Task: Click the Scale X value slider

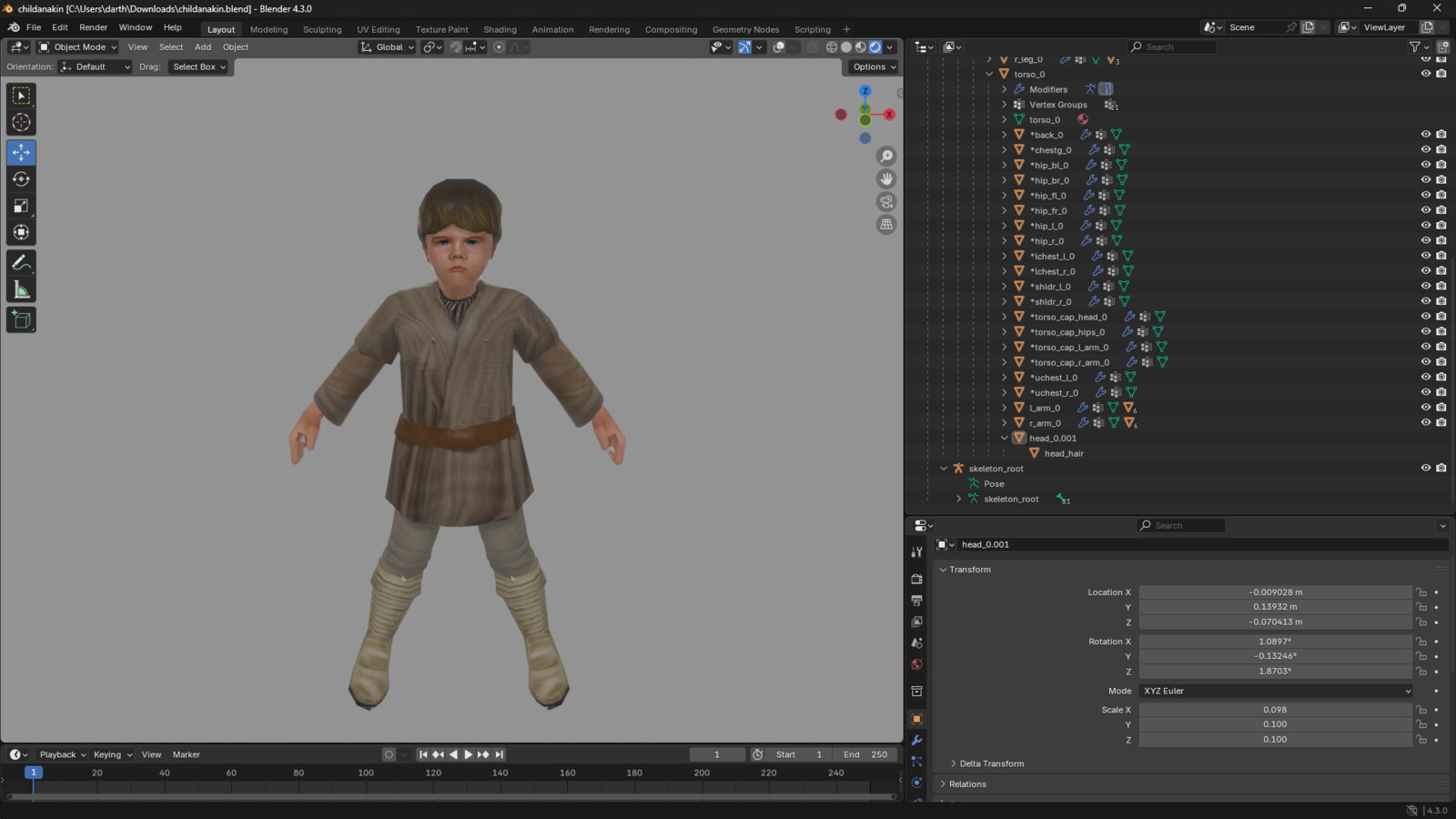Action: (1275, 710)
